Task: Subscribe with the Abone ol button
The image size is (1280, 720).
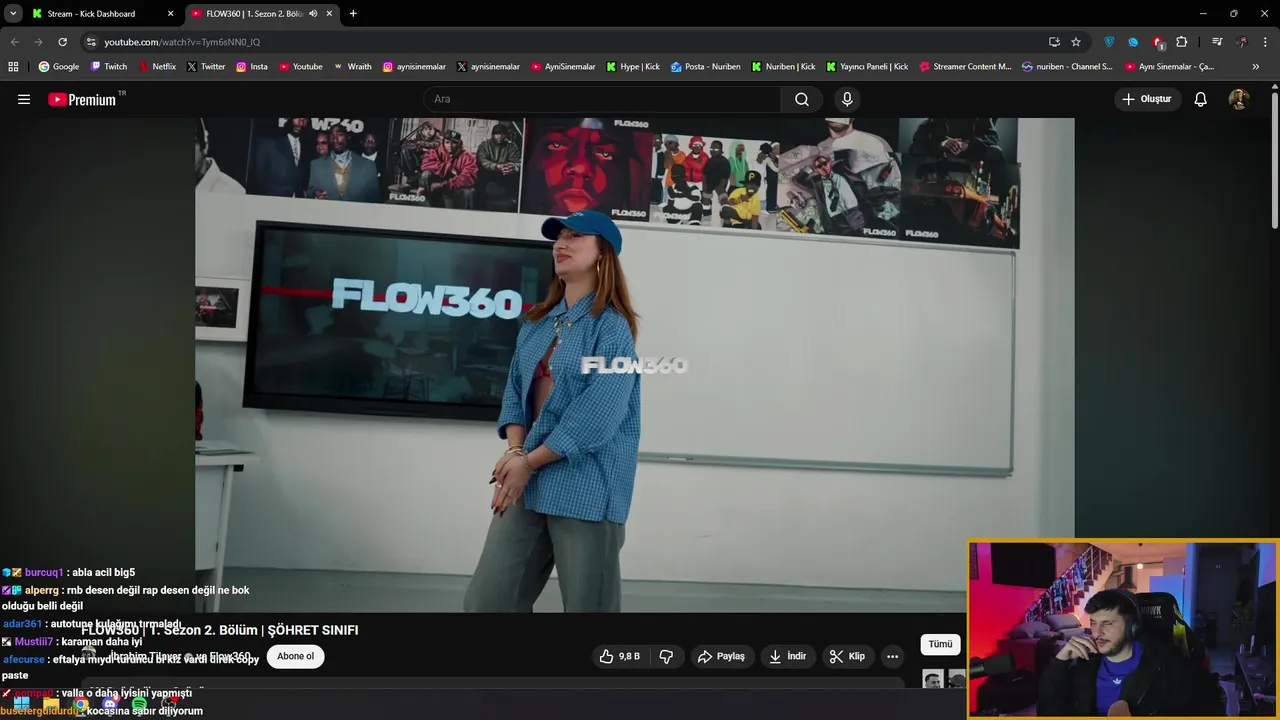Action: pyautogui.click(x=295, y=656)
